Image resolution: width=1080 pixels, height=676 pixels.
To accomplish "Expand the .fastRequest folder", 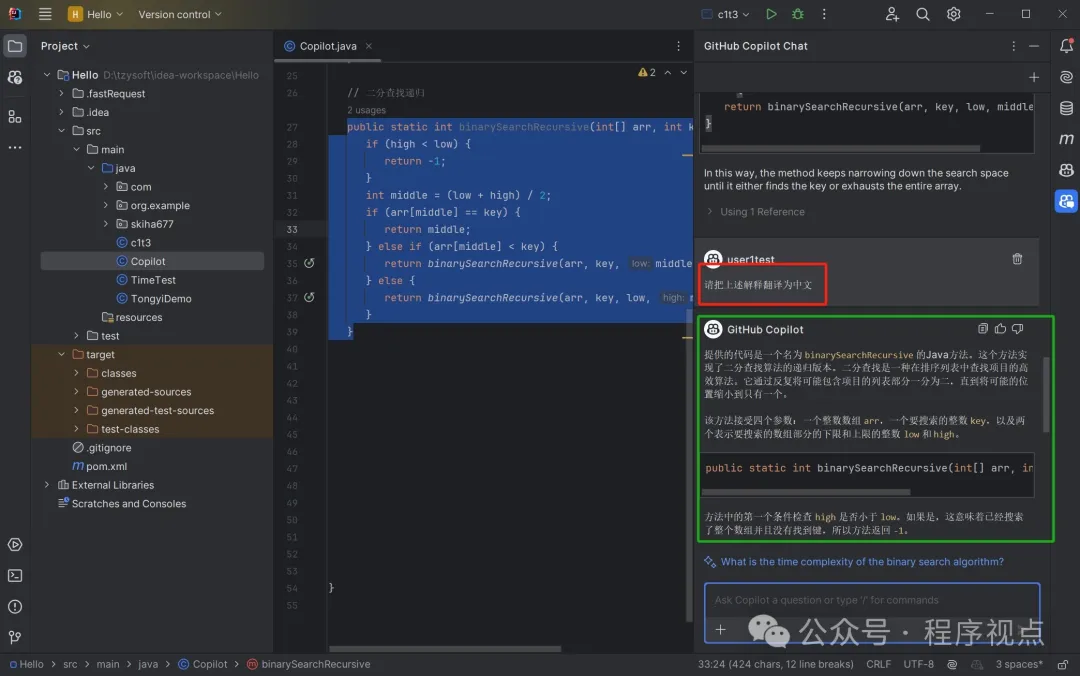I will (x=61, y=94).
